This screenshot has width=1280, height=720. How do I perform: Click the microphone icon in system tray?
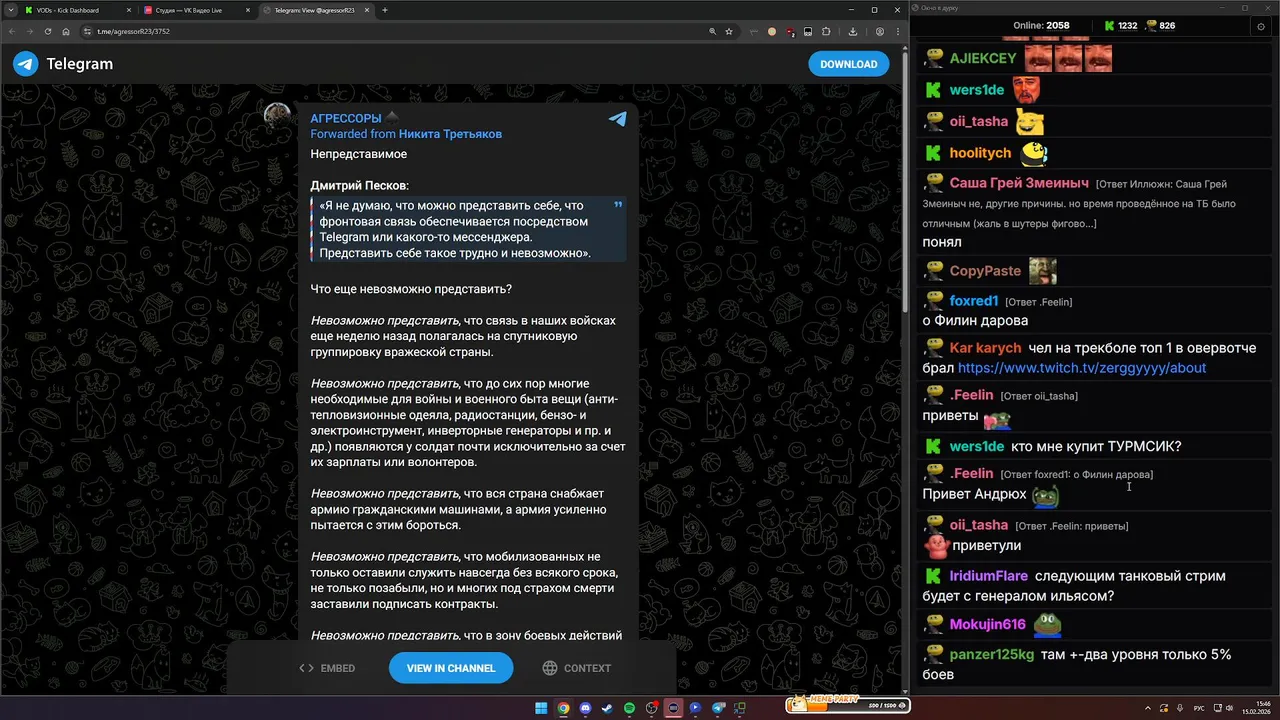(1180, 708)
